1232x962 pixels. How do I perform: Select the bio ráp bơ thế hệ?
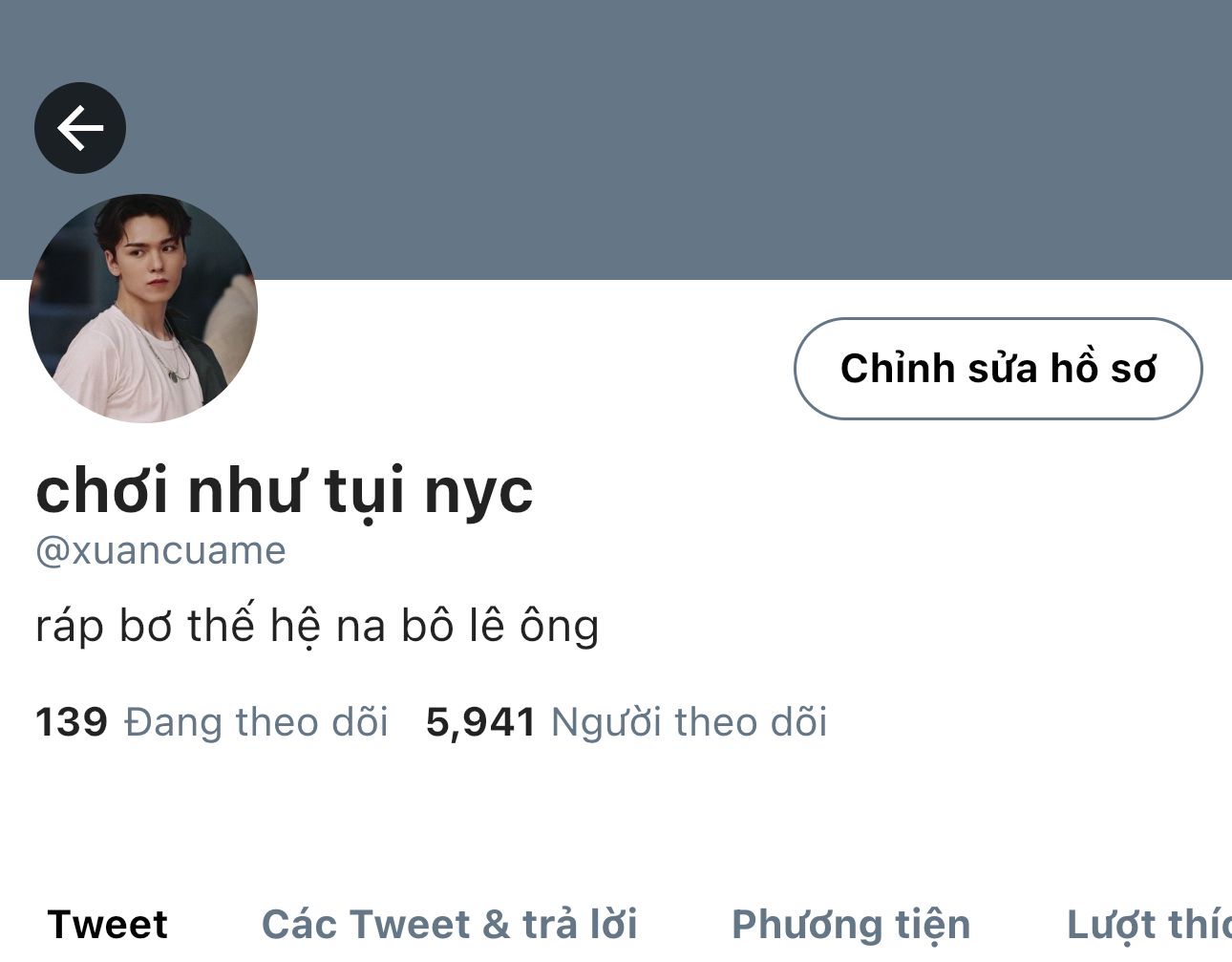317,627
